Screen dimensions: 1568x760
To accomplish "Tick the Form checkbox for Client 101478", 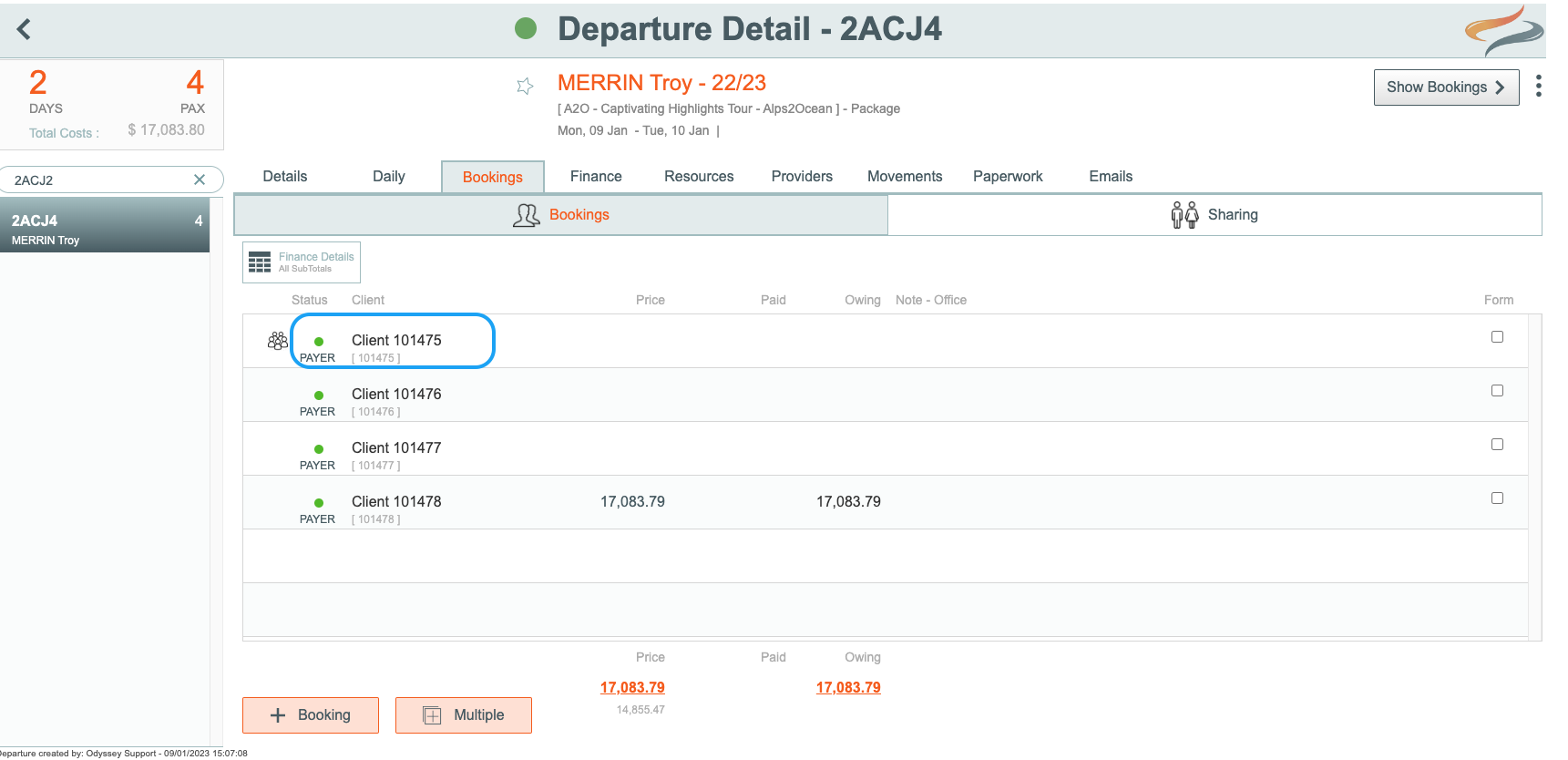I will point(1497,498).
